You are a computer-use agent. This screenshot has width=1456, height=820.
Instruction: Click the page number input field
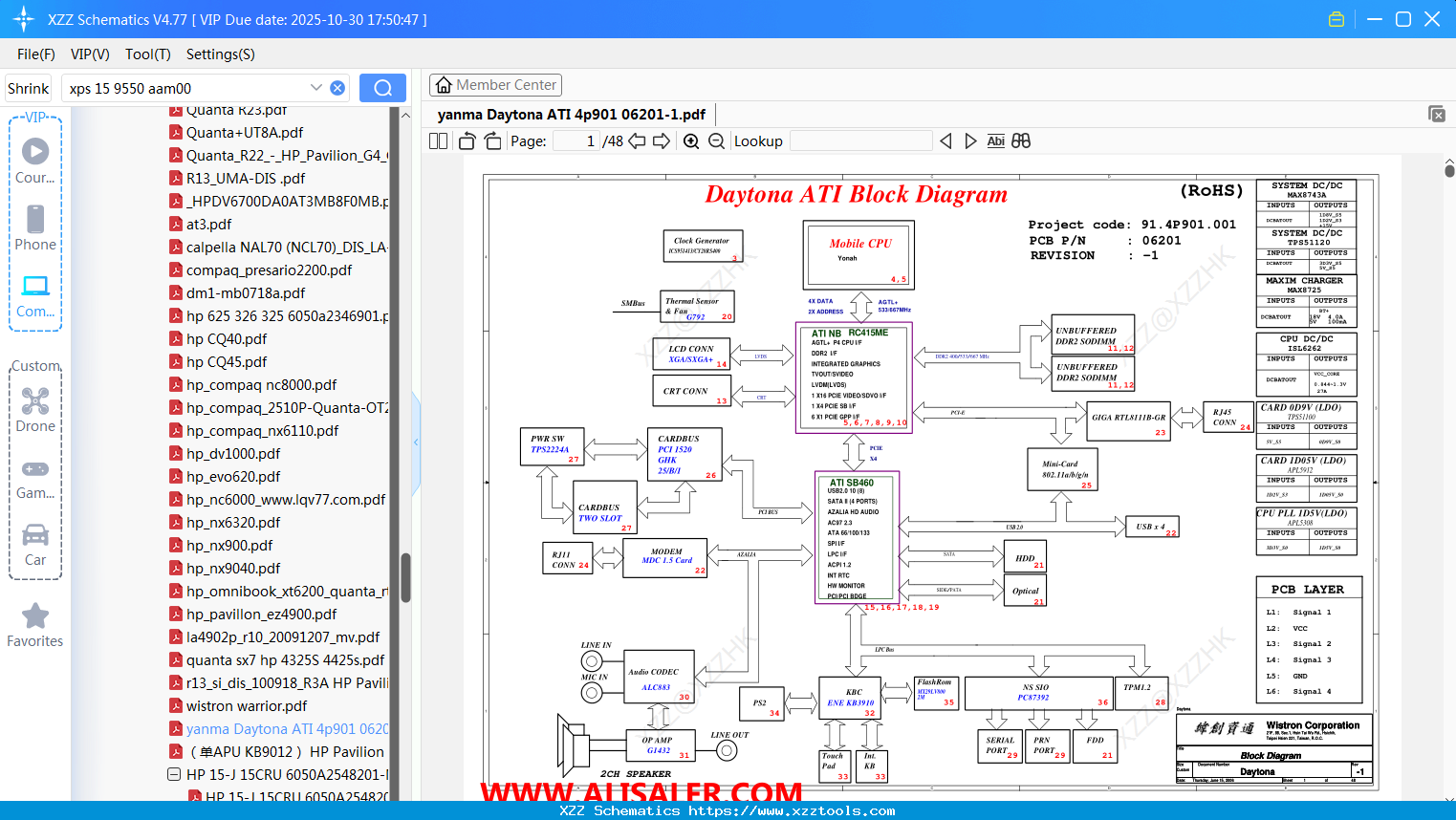click(x=576, y=141)
